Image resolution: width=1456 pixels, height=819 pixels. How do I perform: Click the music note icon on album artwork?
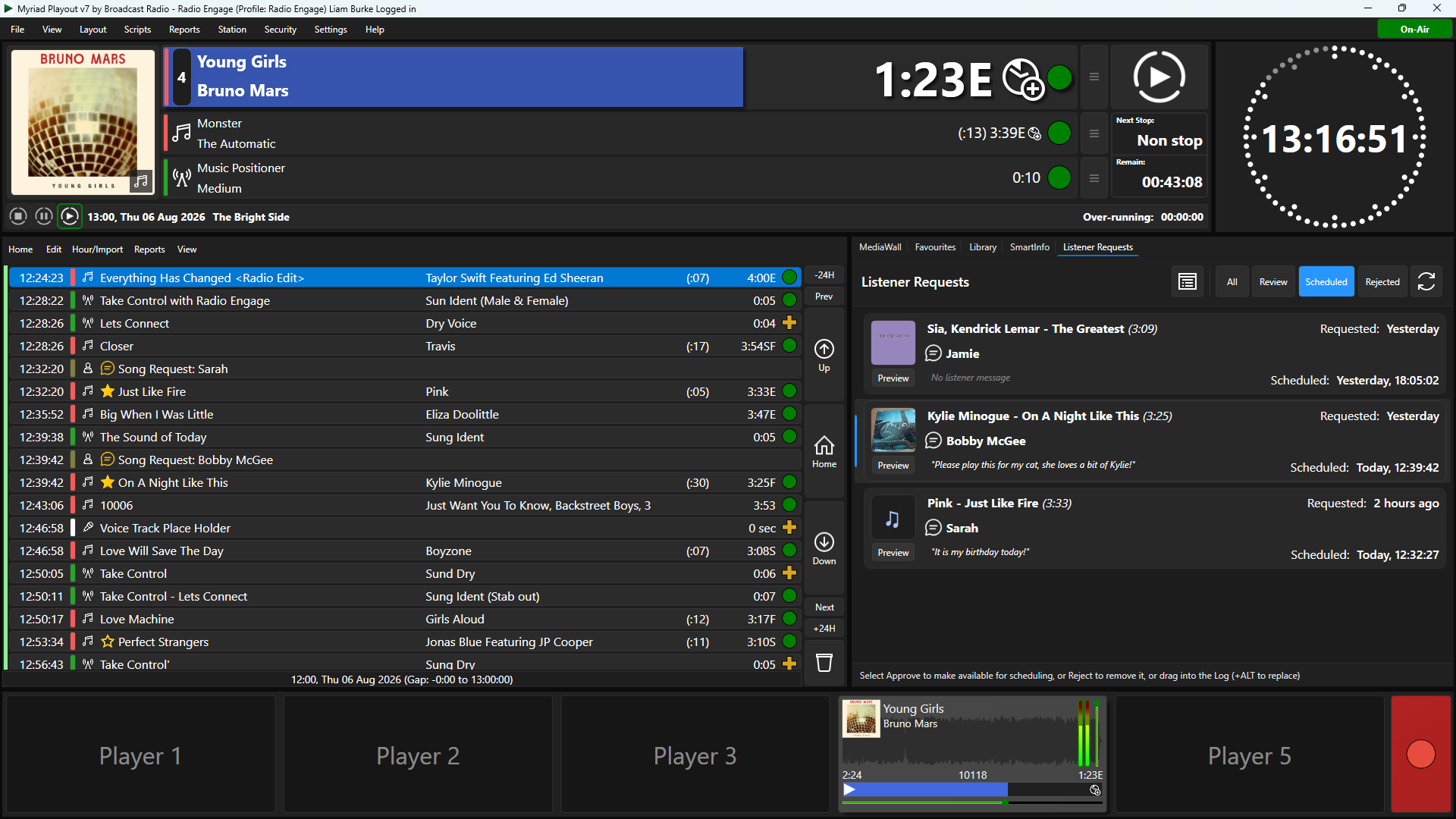pos(140,181)
